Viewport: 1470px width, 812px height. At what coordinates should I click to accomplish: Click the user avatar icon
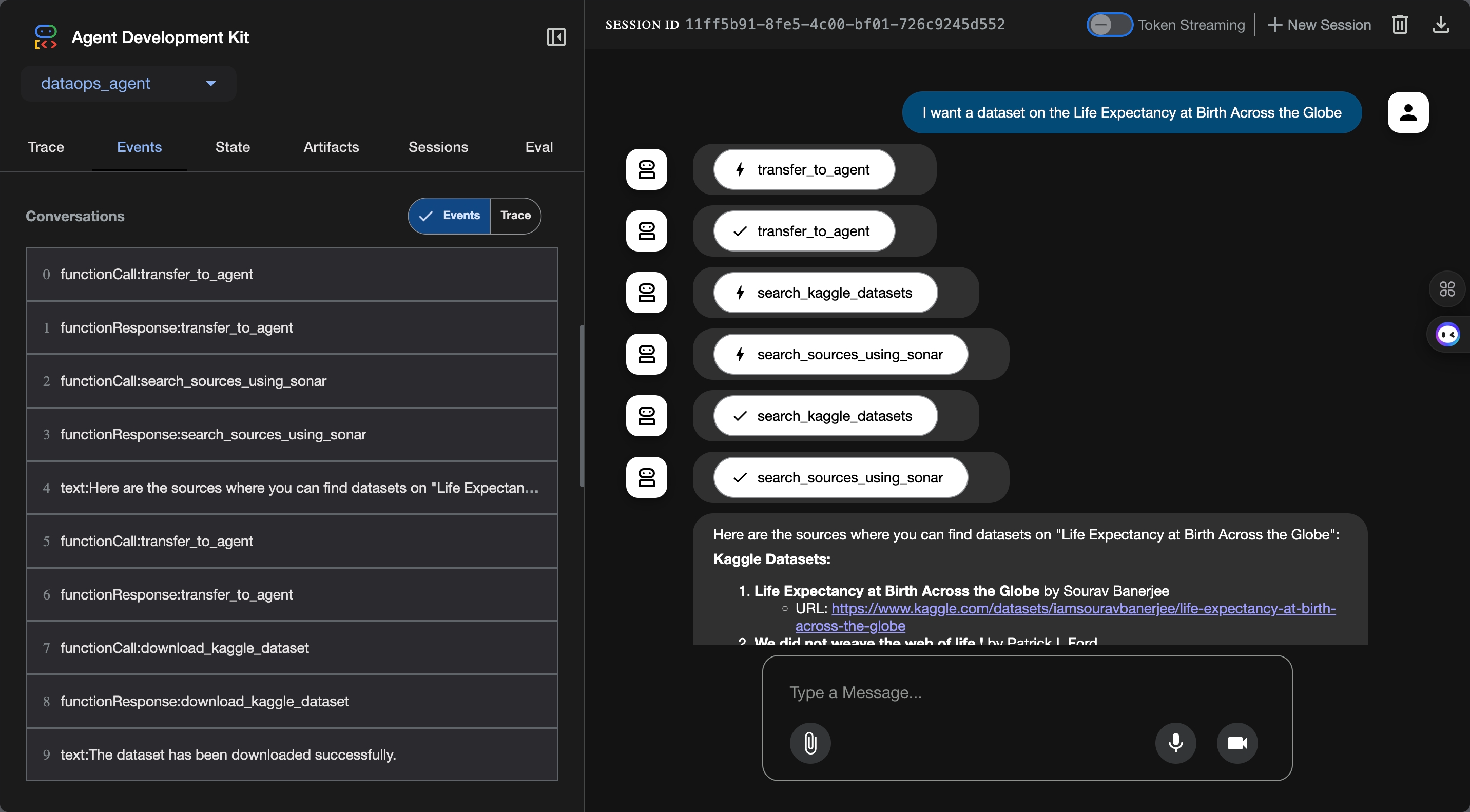tap(1408, 112)
